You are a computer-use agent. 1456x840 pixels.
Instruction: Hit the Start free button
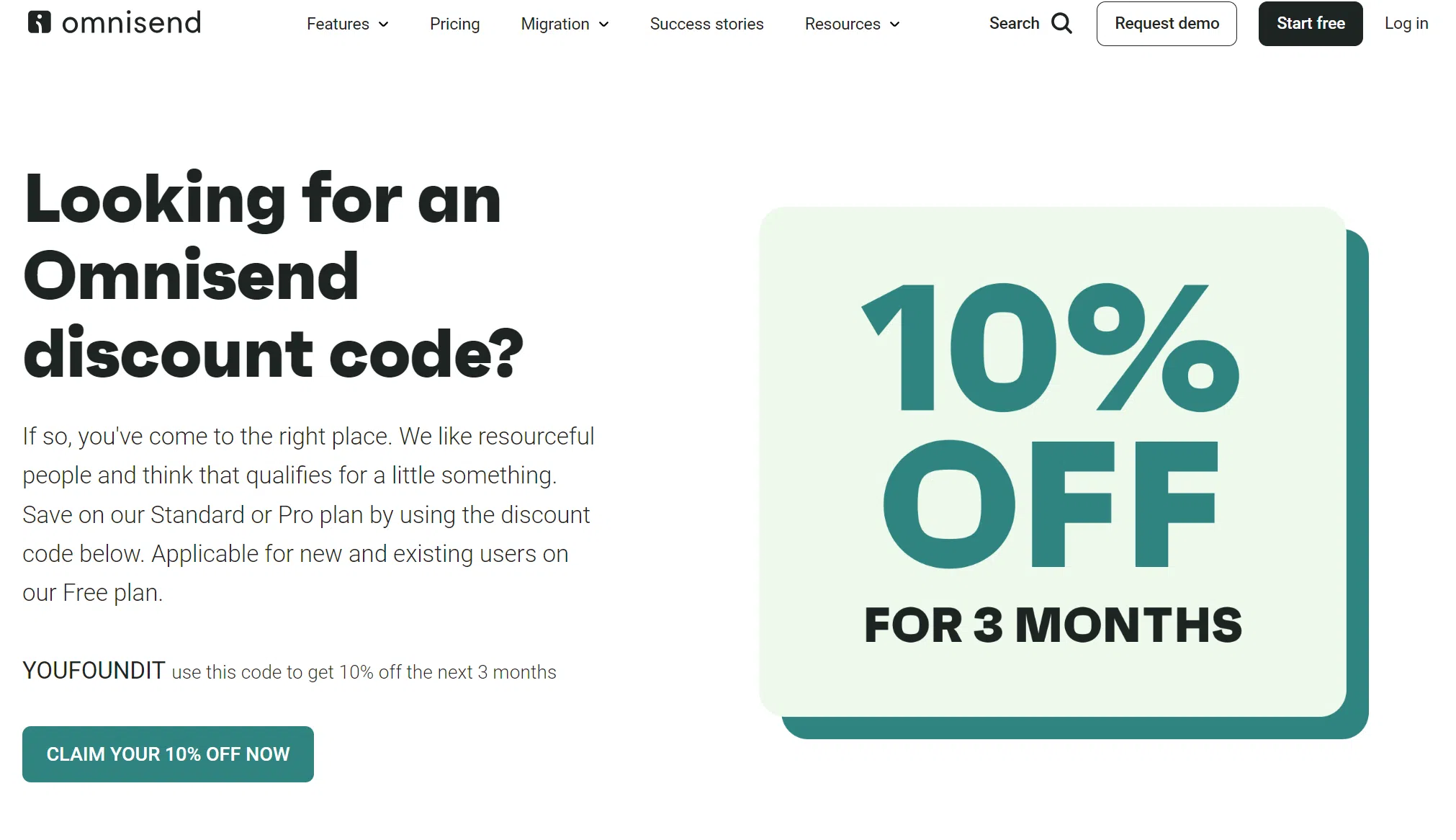click(x=1311, y=24)
